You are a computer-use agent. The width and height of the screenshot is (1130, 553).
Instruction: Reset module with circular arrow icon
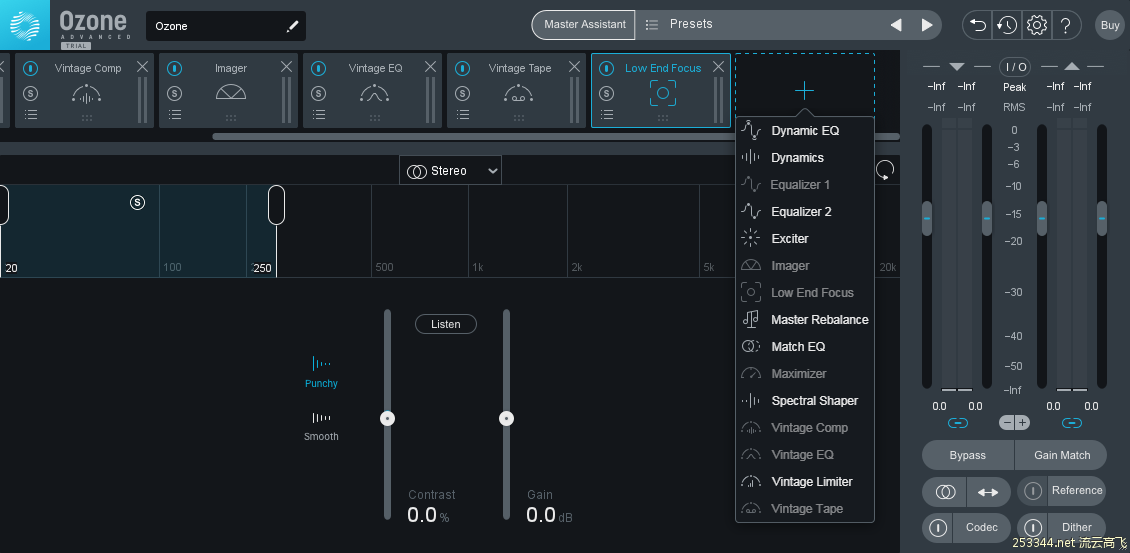(885, 170)
